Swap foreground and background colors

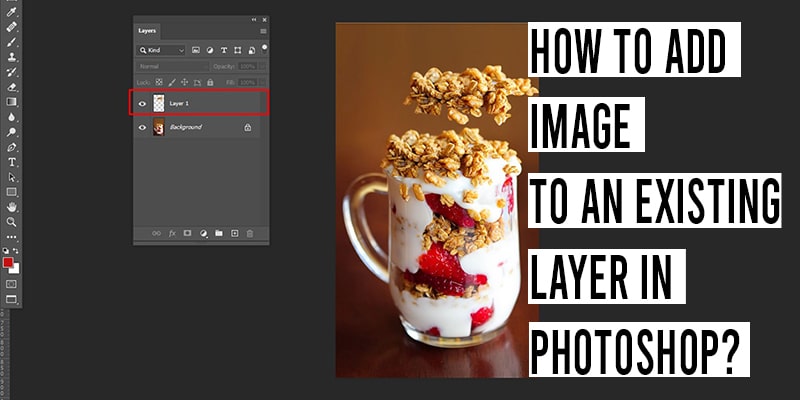(16, 251)
